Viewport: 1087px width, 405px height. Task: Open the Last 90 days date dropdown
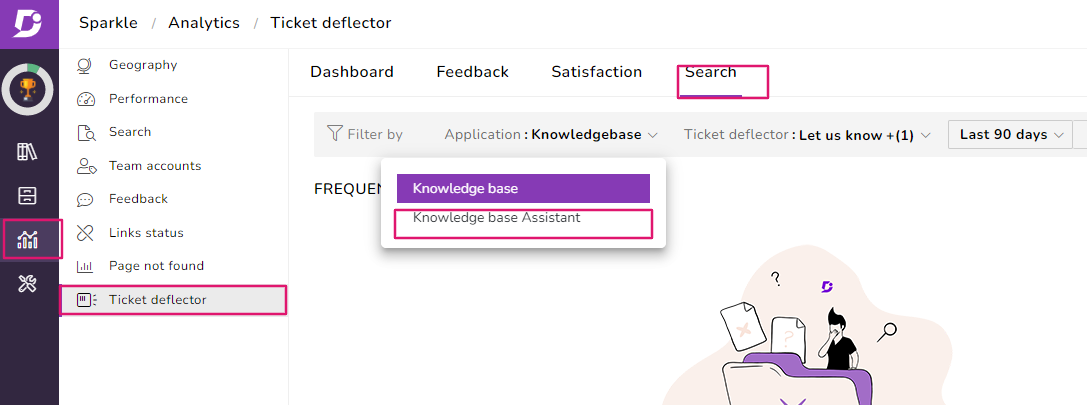(x=1009, y=135)
